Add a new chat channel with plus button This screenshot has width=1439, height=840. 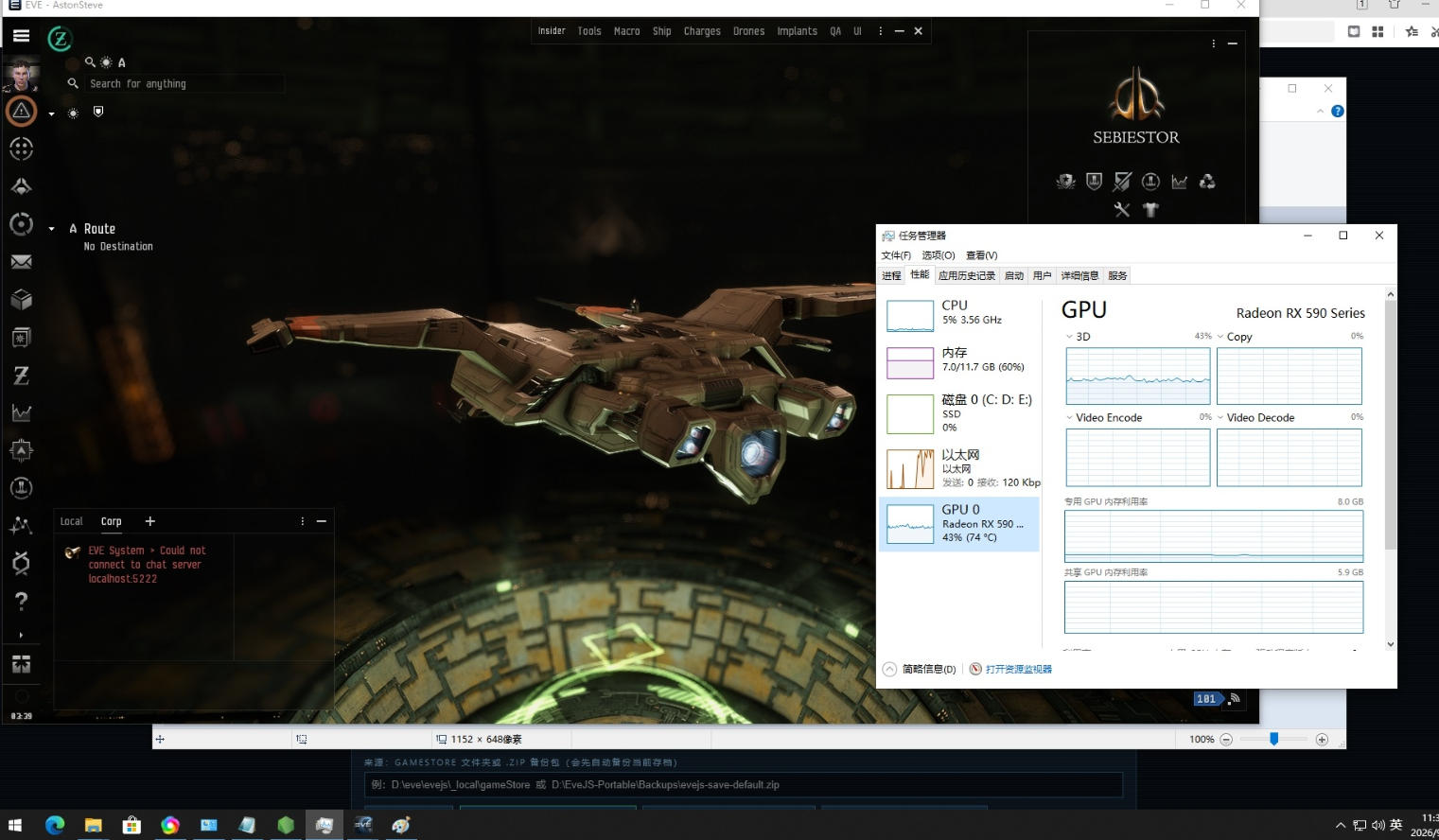coord(149,521)
